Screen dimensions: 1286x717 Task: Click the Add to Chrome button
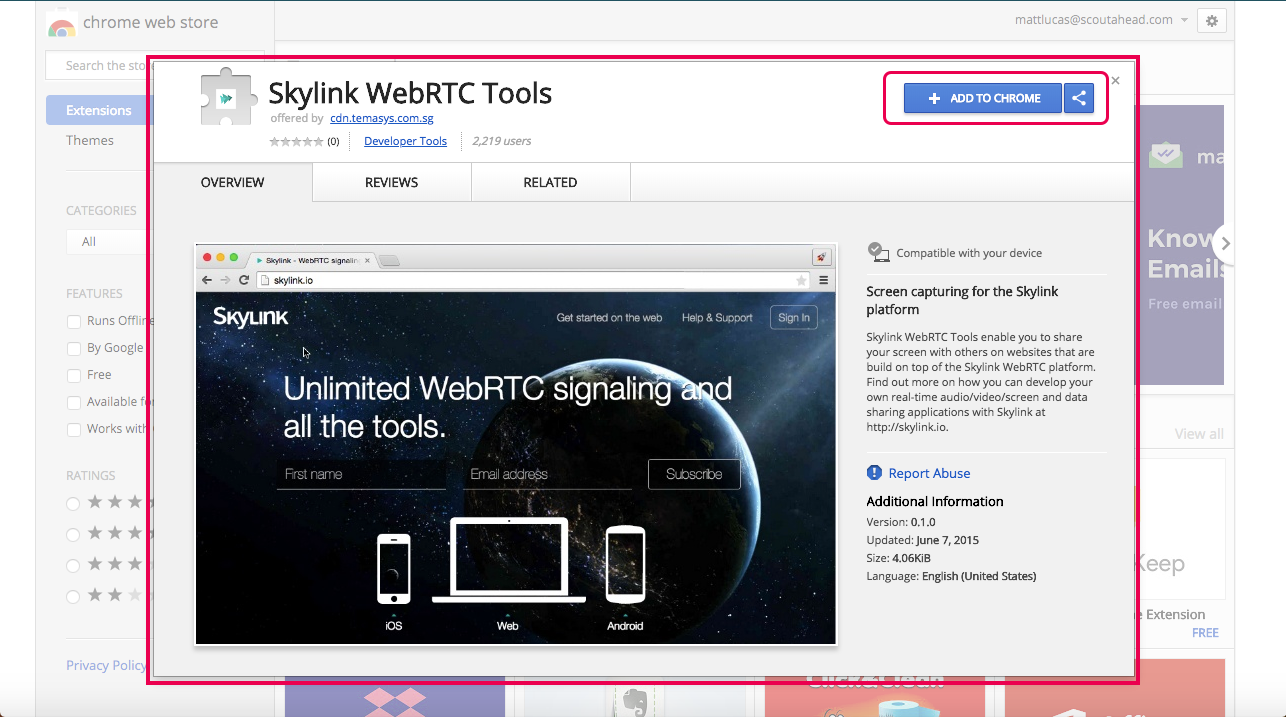(x=983, y=98)
